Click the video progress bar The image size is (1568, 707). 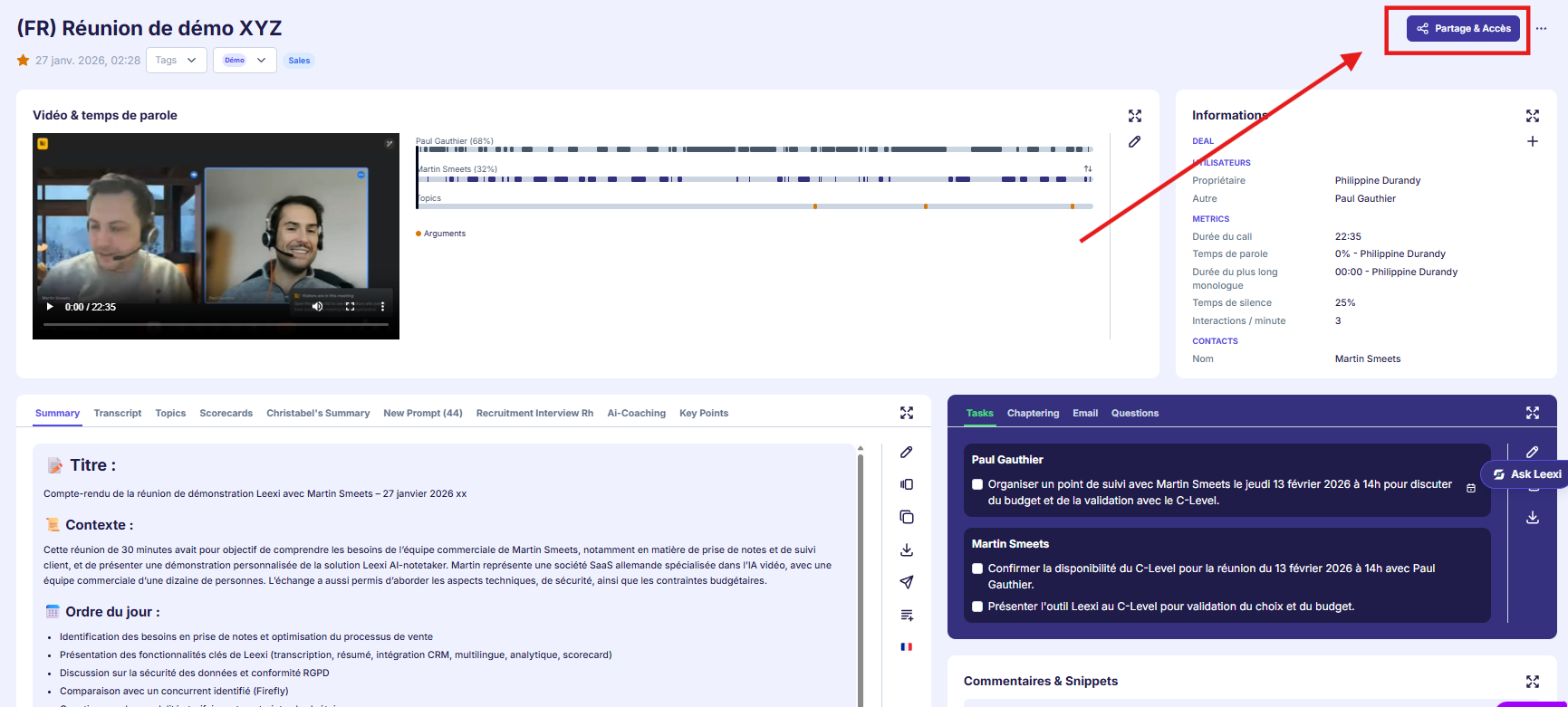point(216,324)
